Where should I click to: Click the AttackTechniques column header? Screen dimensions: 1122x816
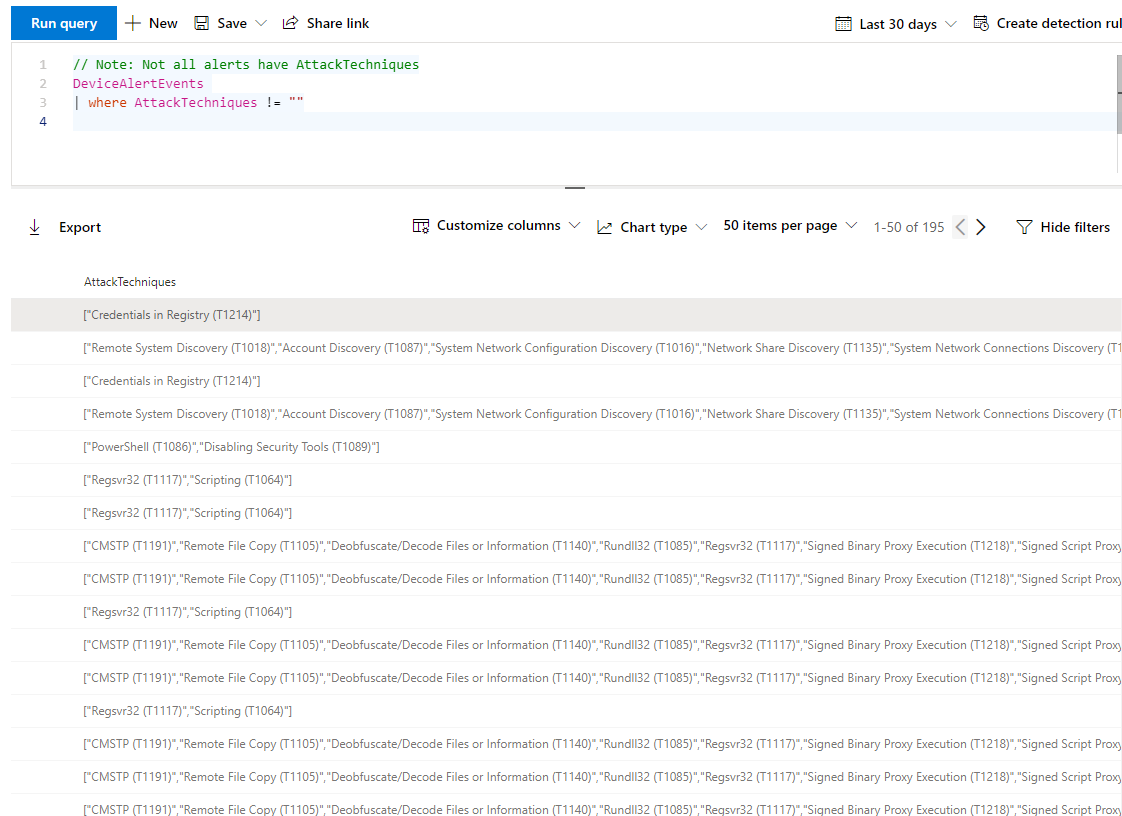click(130, 282)
